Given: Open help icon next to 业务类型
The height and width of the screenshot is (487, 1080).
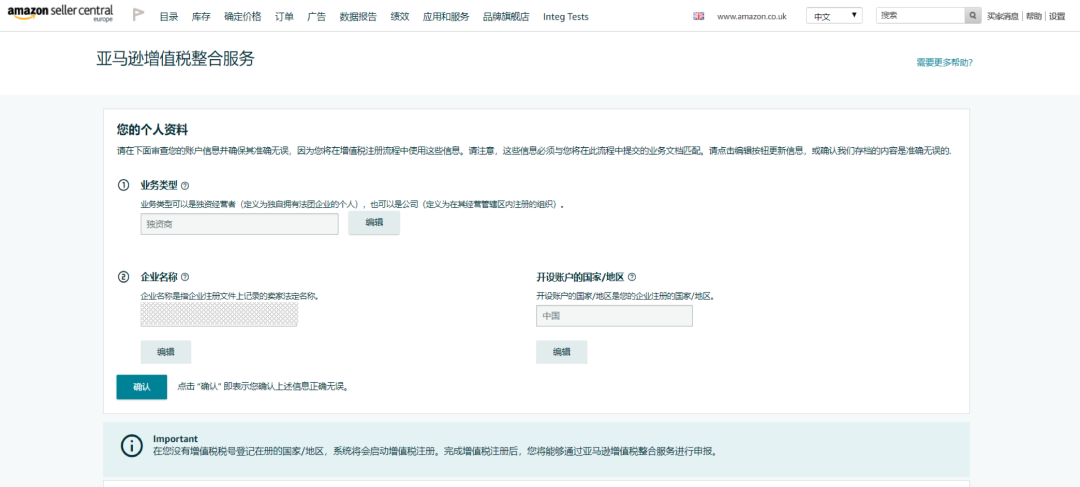Looking at the screenshot, I should pyautogui.click(x=185, y=186).
